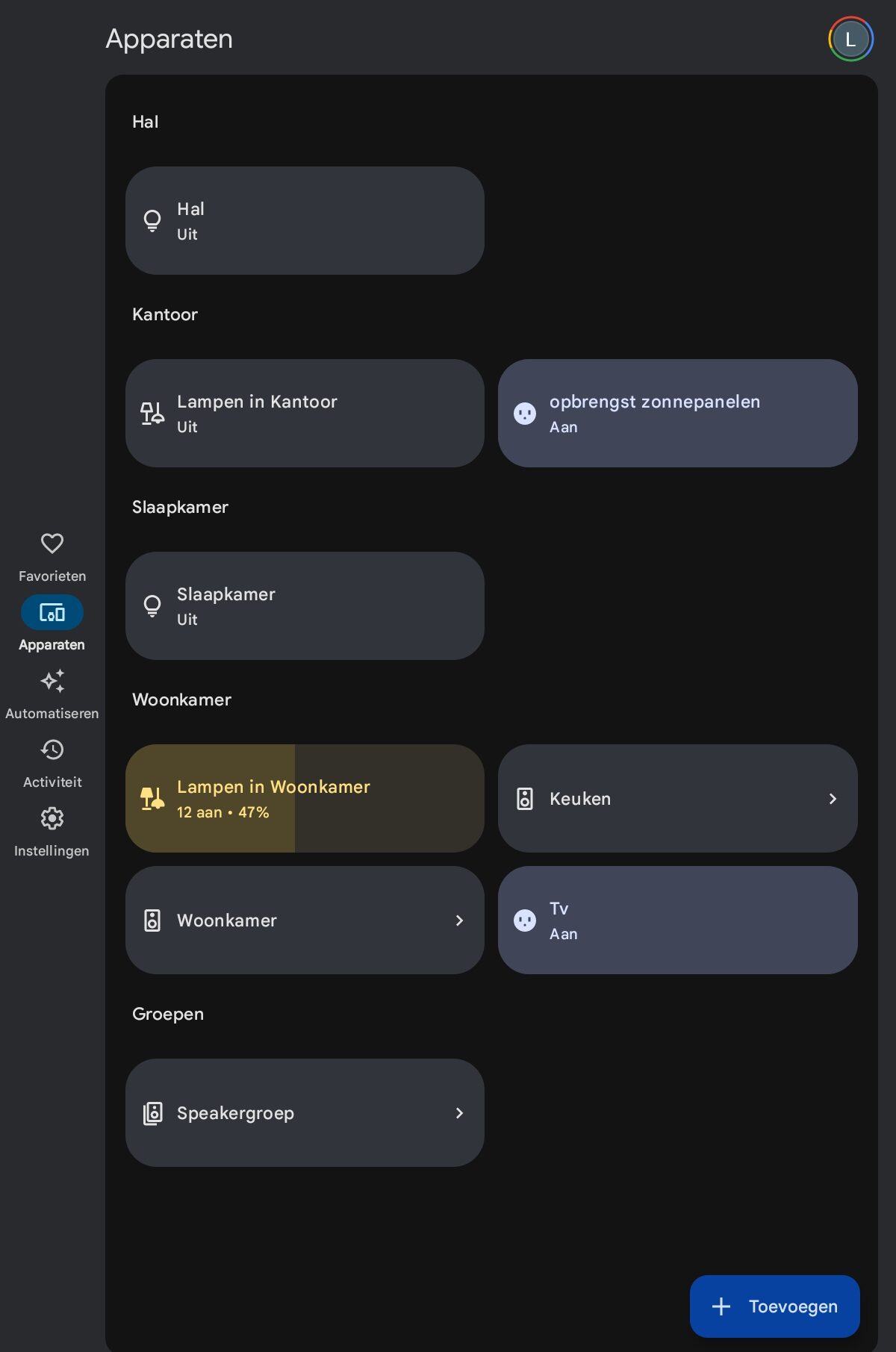Click the light bulb icon on the Hal tile

(152, 220)
